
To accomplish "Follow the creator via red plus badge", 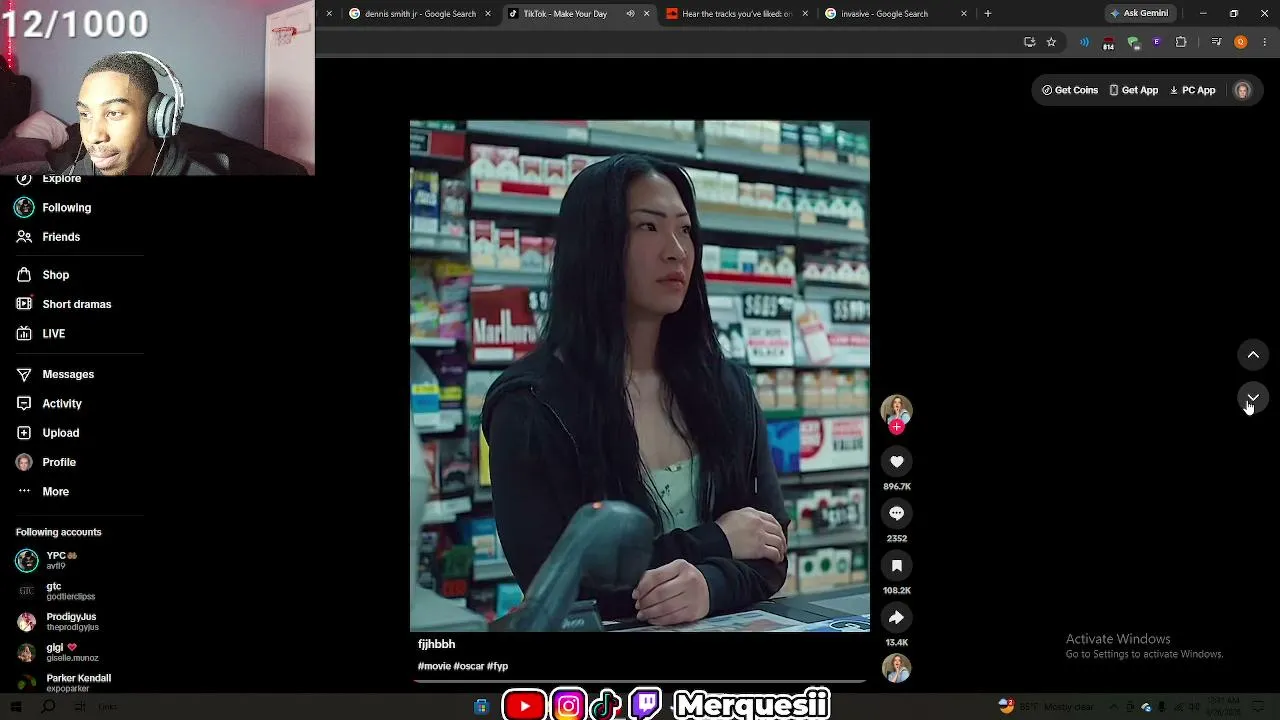I will tap(896, 427).
